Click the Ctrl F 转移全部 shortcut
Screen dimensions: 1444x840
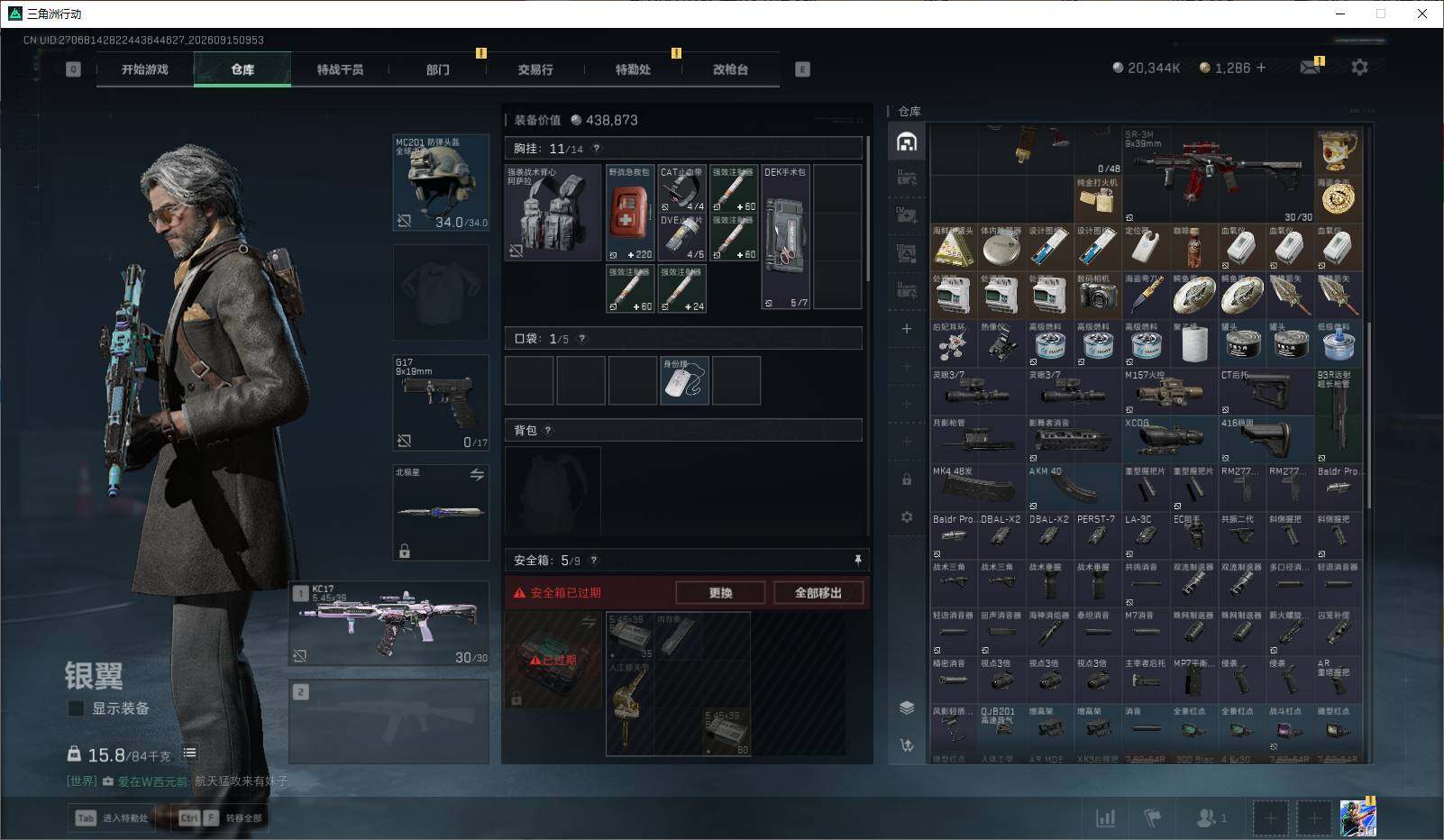pyautogui.click(x=221, y=817)
